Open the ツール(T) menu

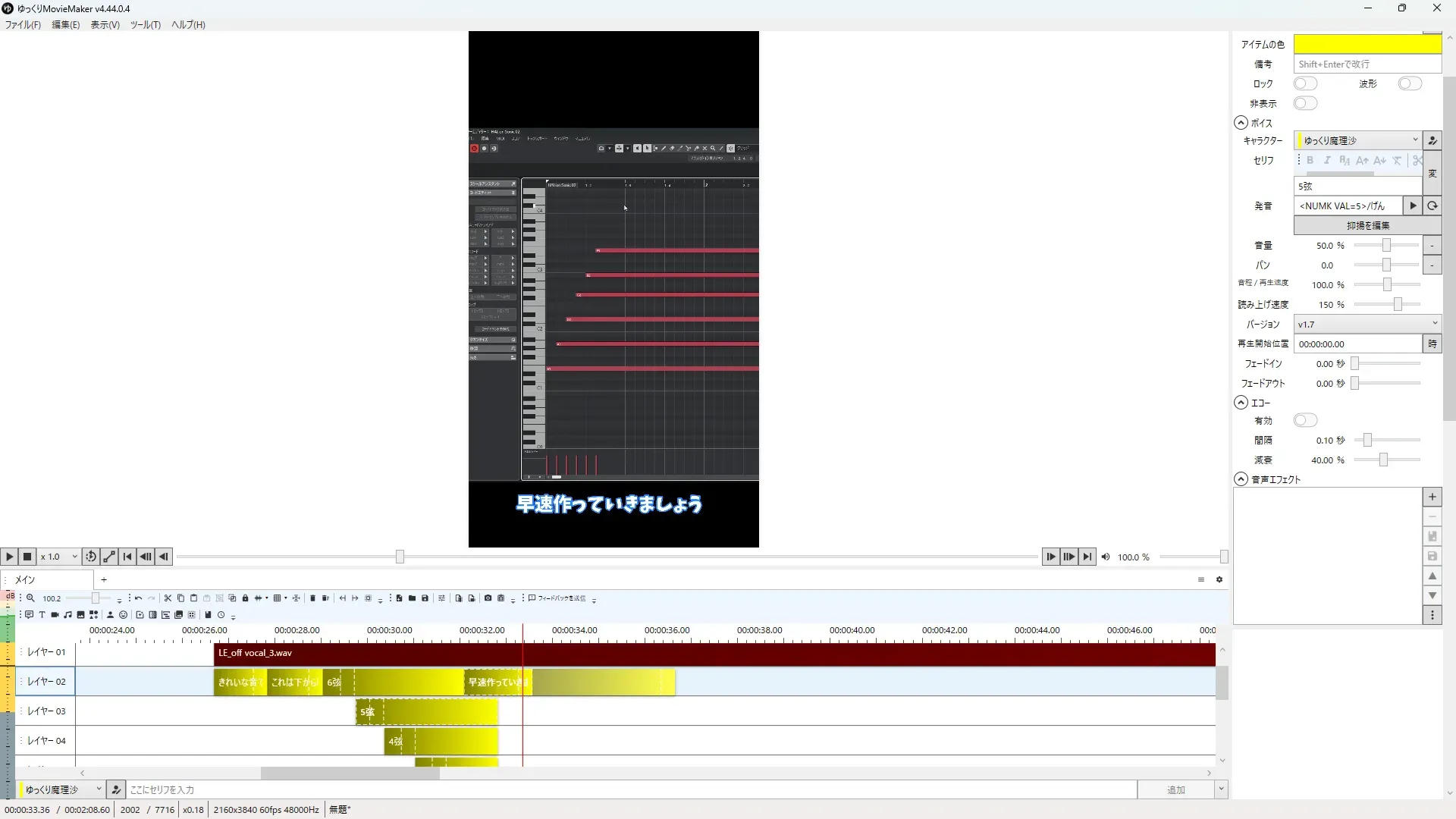pyautogui.click(x=145, y=24)
